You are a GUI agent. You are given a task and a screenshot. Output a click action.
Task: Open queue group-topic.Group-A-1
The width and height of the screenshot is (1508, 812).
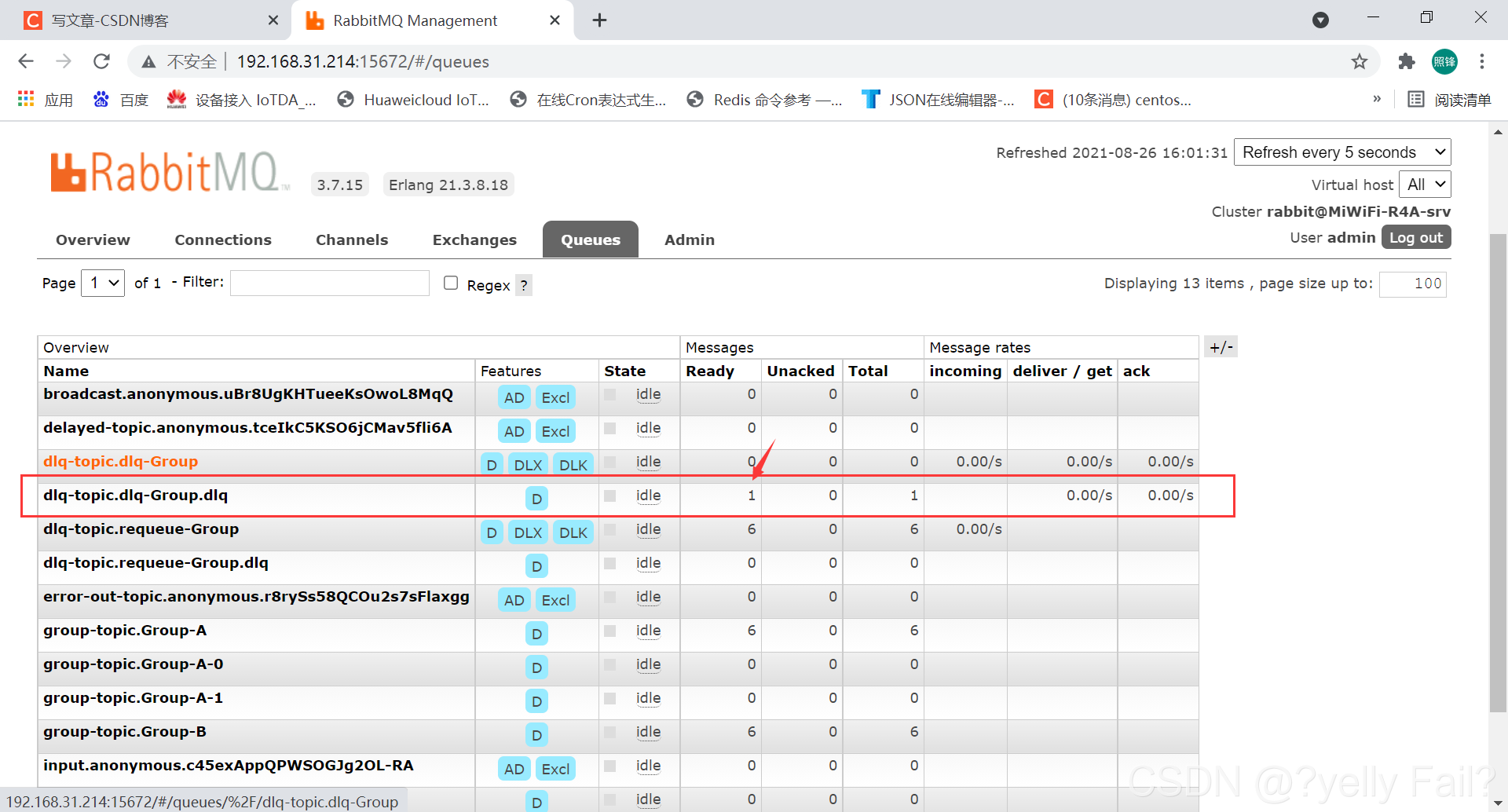133,698
